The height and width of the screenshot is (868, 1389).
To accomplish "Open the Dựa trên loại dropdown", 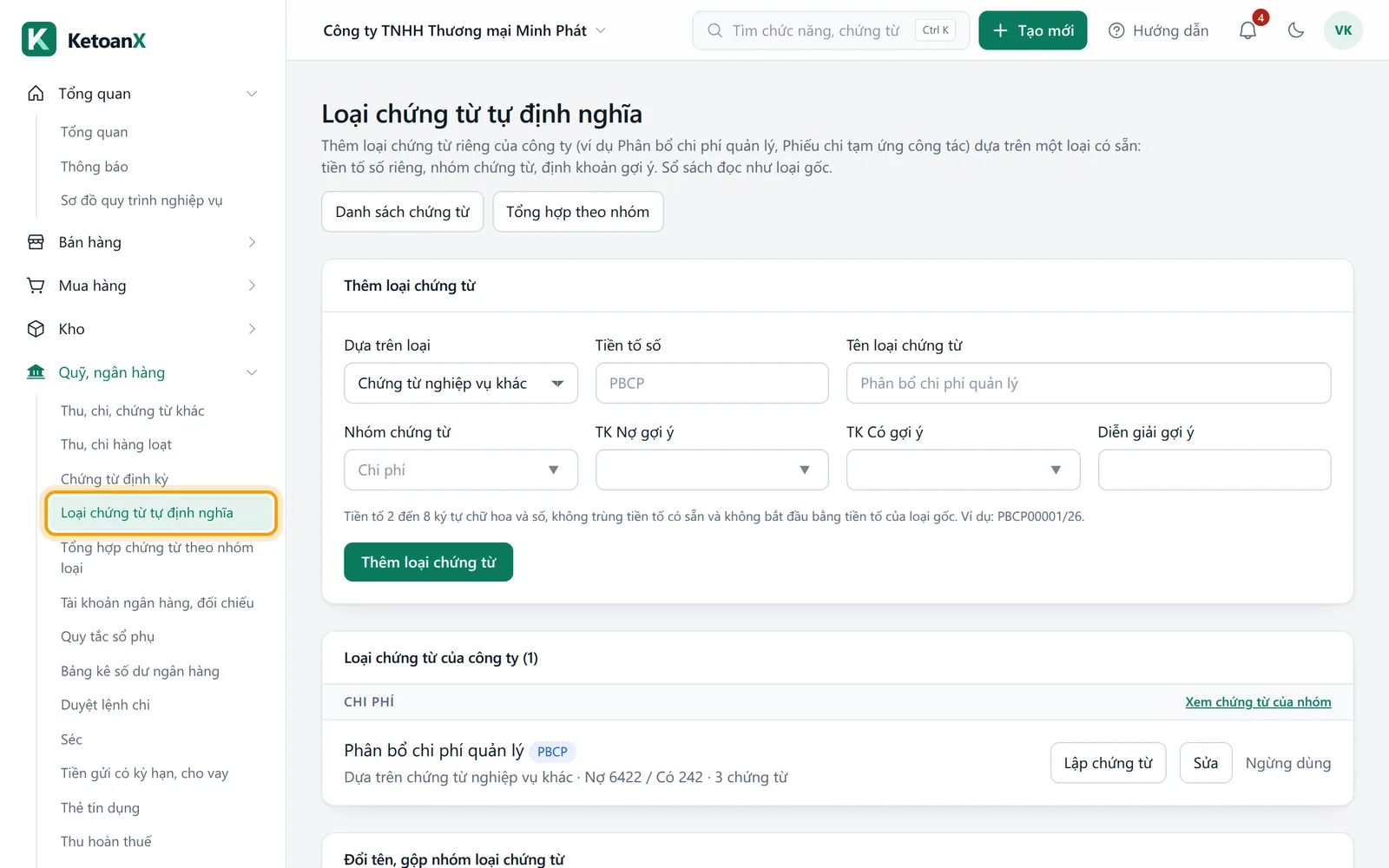I will point(461,383).
